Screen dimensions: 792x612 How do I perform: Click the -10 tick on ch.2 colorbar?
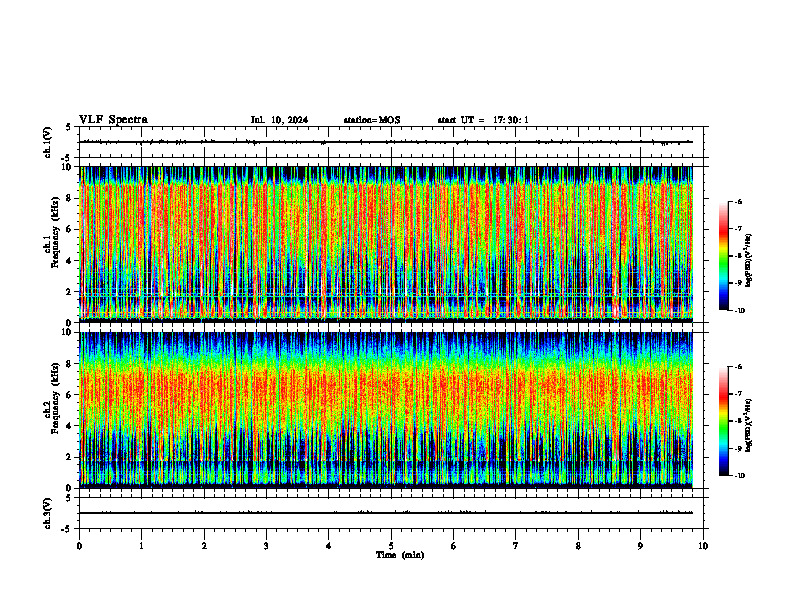739,476
